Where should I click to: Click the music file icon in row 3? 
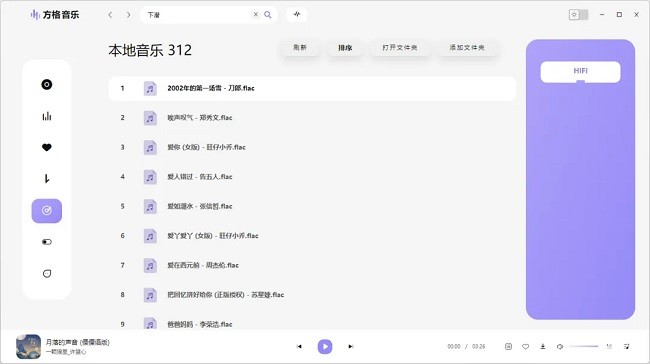coord(150,147)
